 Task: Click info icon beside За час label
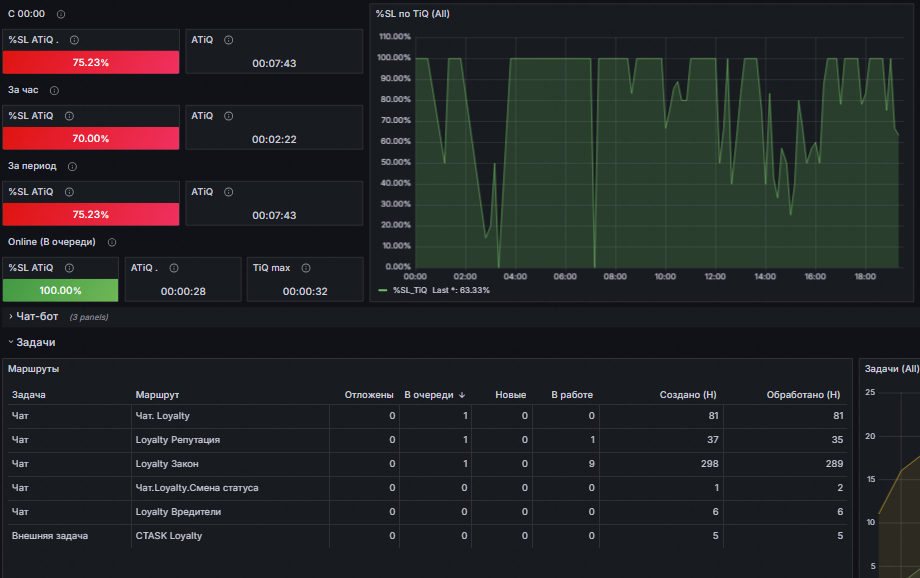(x=54, y=90)
